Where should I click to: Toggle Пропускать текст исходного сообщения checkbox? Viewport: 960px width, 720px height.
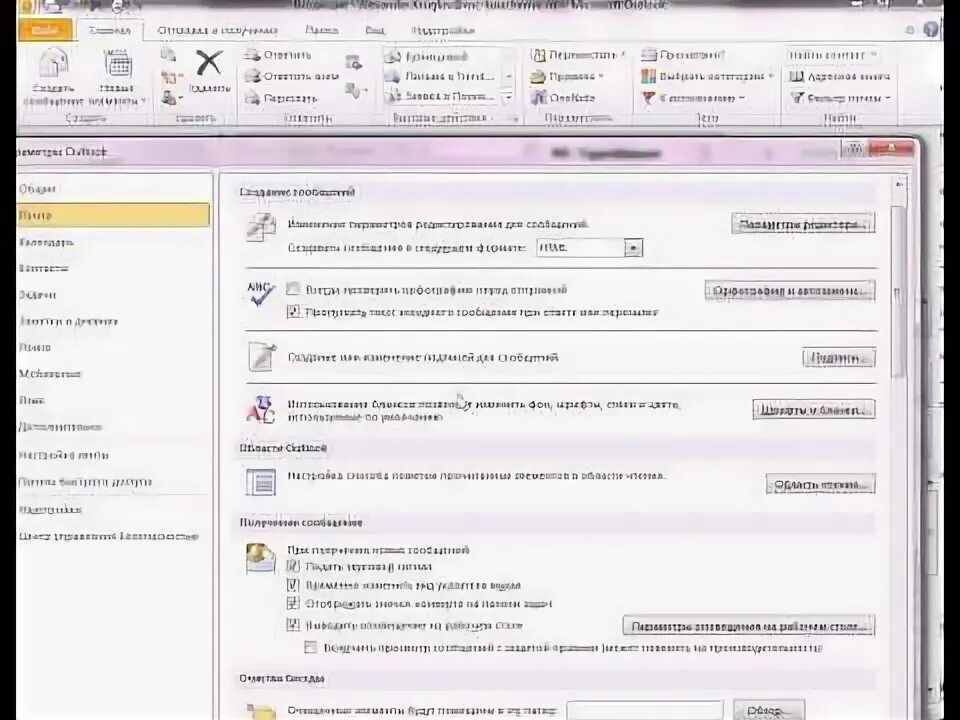293,312
